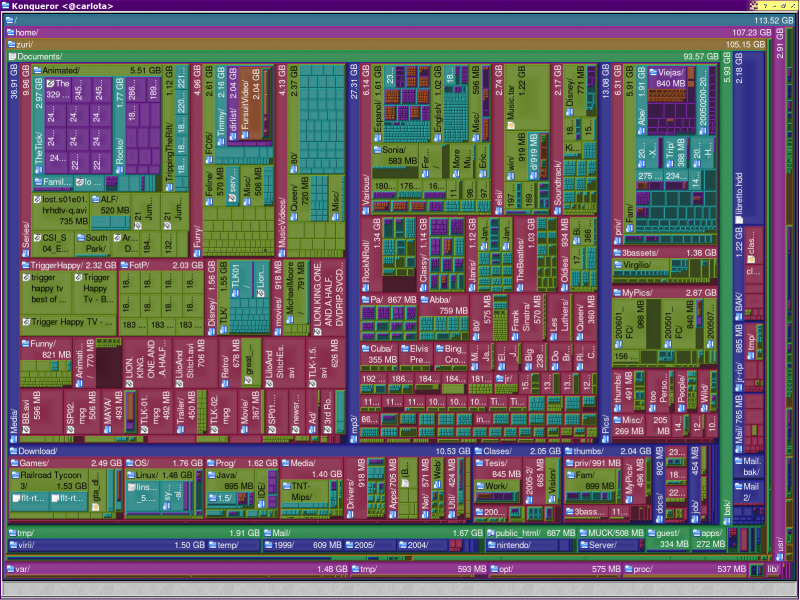Click the Download/ folder icon
800x600 pixels.
click(x=14, y=452)
